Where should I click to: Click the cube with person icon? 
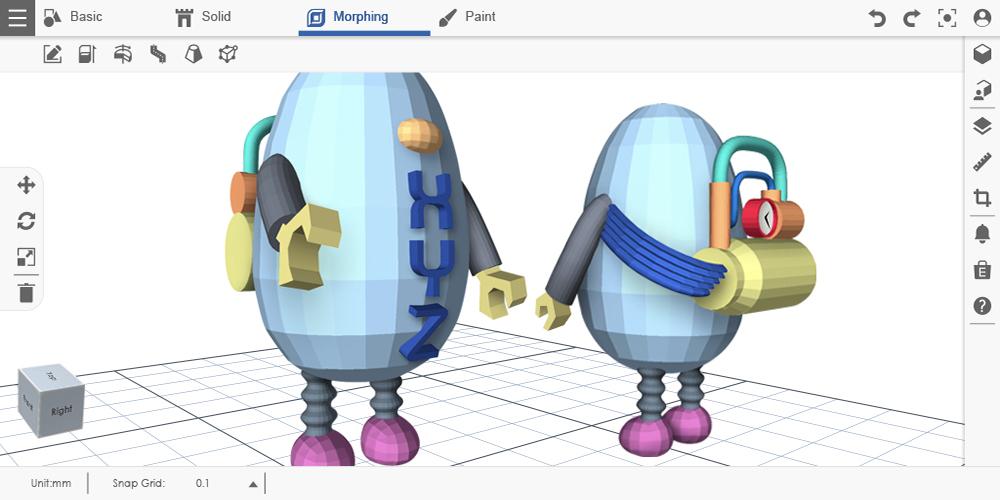[982, 91]
